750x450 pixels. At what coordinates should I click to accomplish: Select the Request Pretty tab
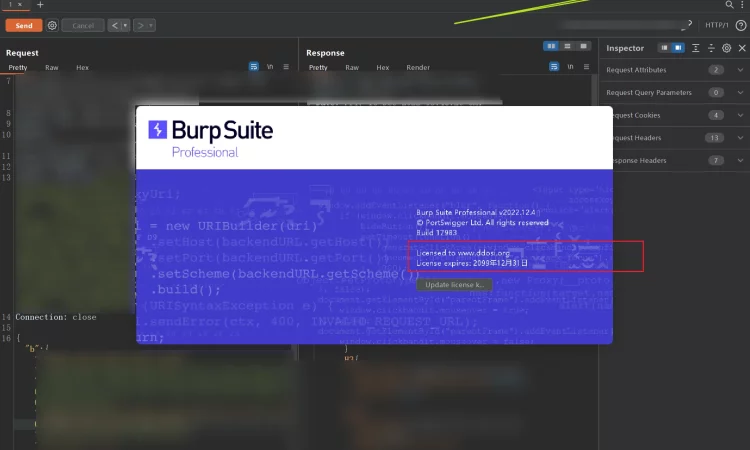pyautogui.click(x=18, y=67)
